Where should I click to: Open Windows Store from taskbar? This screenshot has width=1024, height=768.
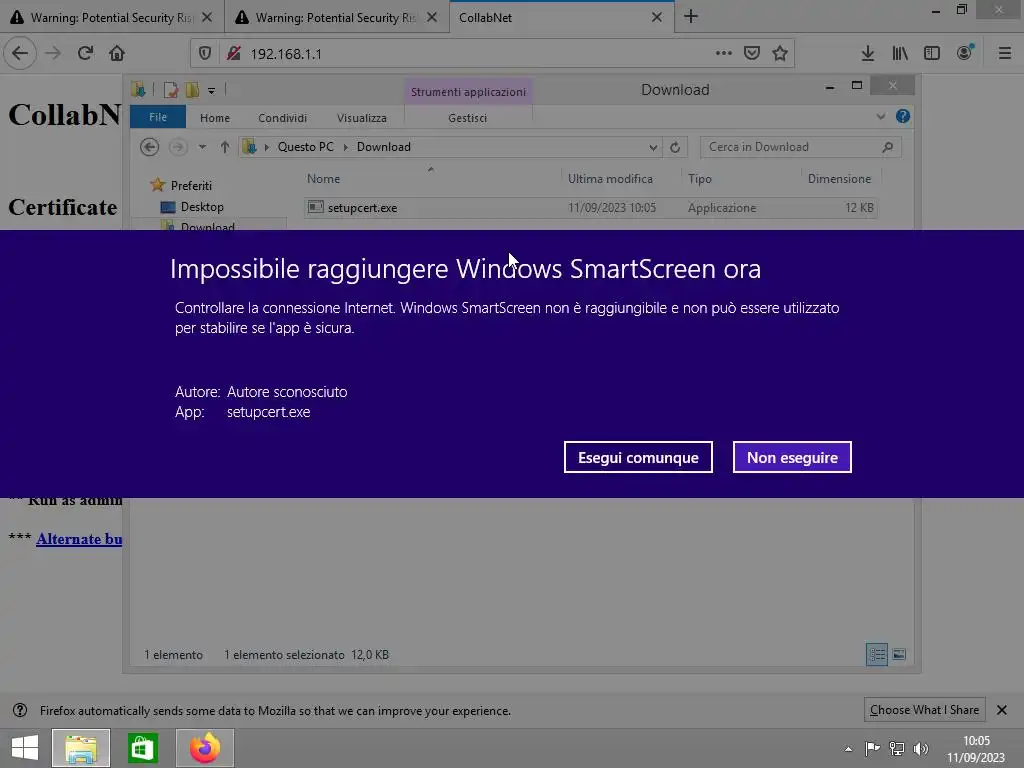tap(143, 748)
